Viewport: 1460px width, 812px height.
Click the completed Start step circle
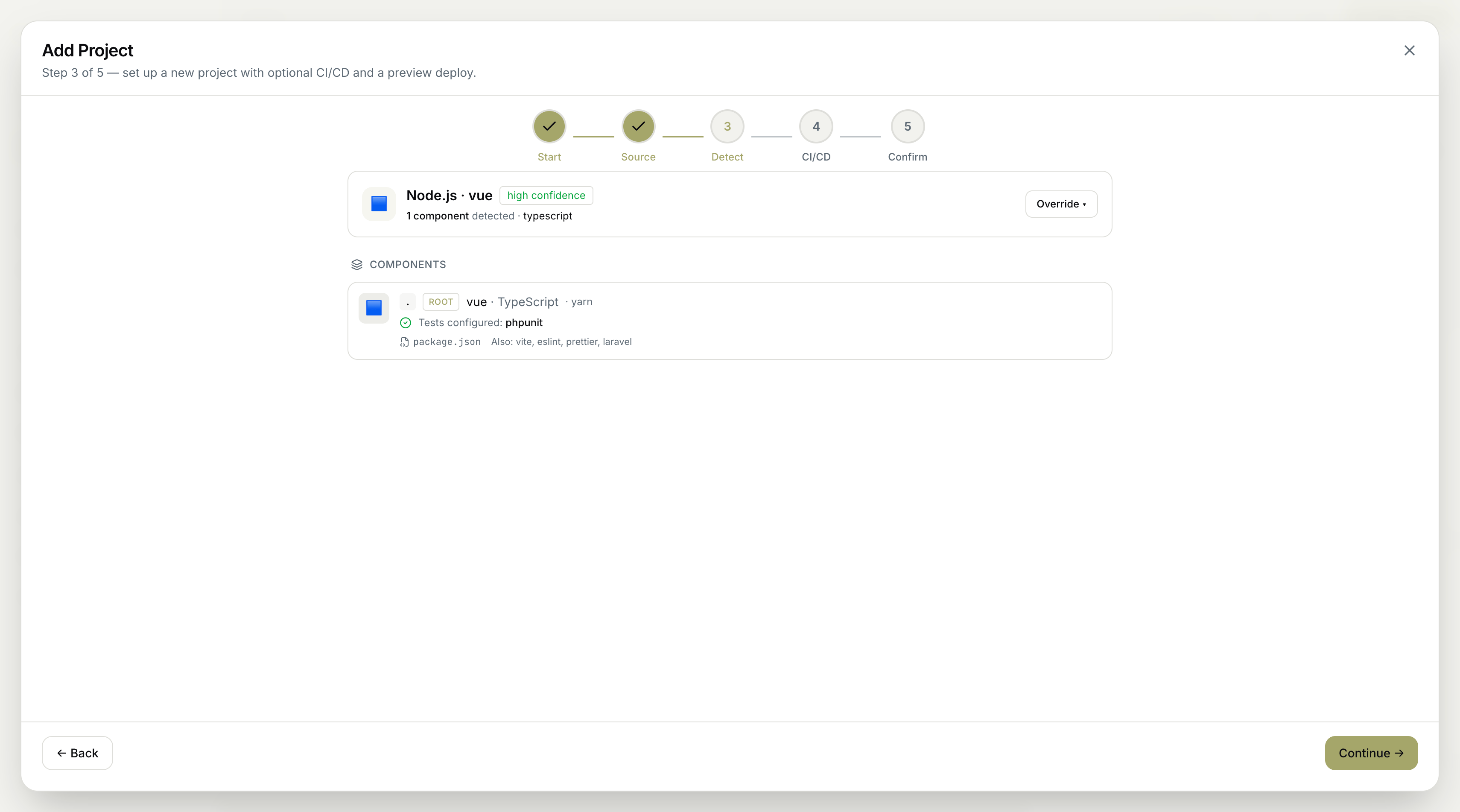(x=549, y=126)
